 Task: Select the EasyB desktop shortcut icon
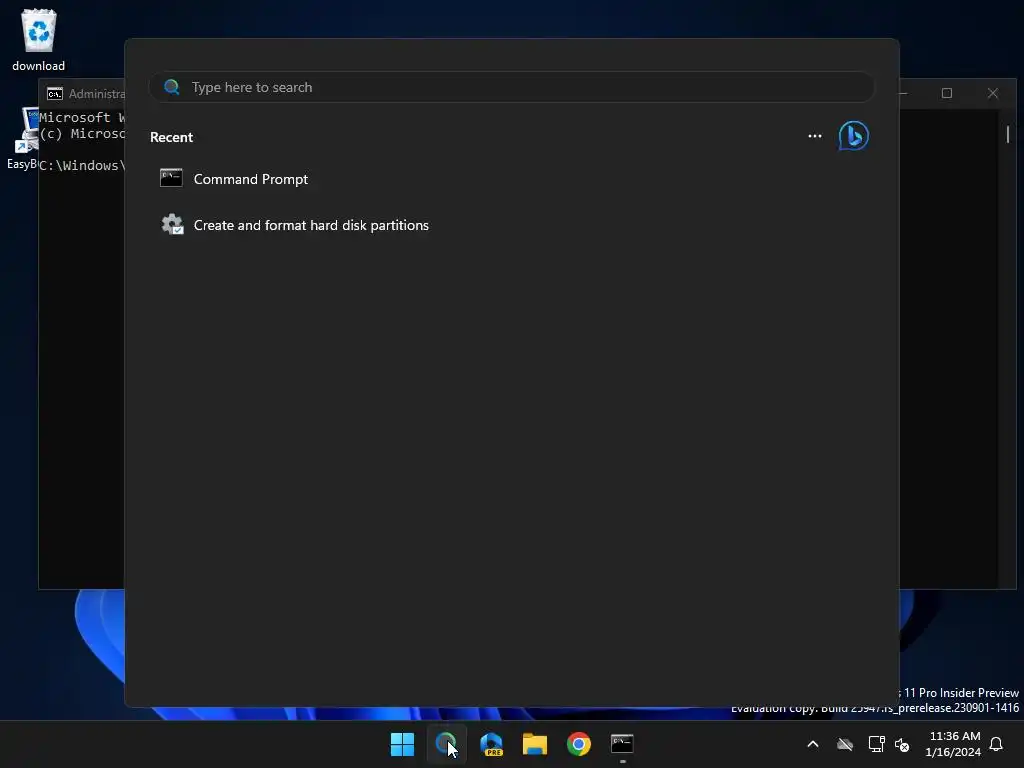(x=22, y=138)
